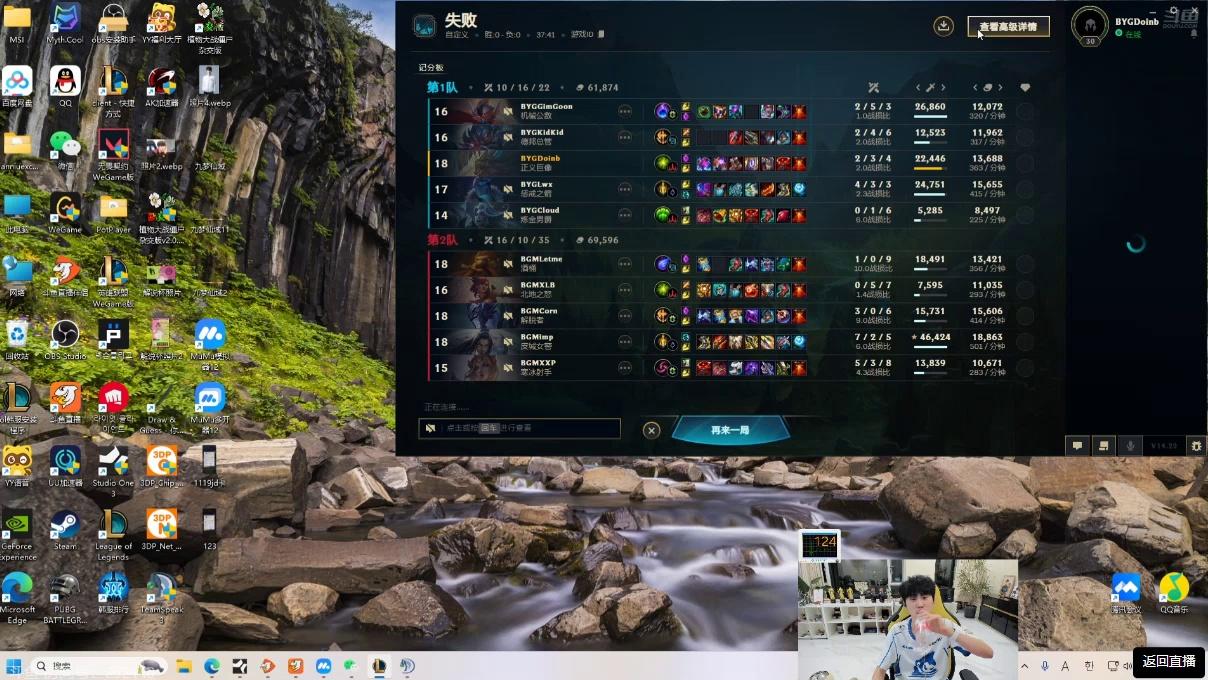
Task: Toggle chat mute for BYGGimGoon
Action: (x=507, y=111)
